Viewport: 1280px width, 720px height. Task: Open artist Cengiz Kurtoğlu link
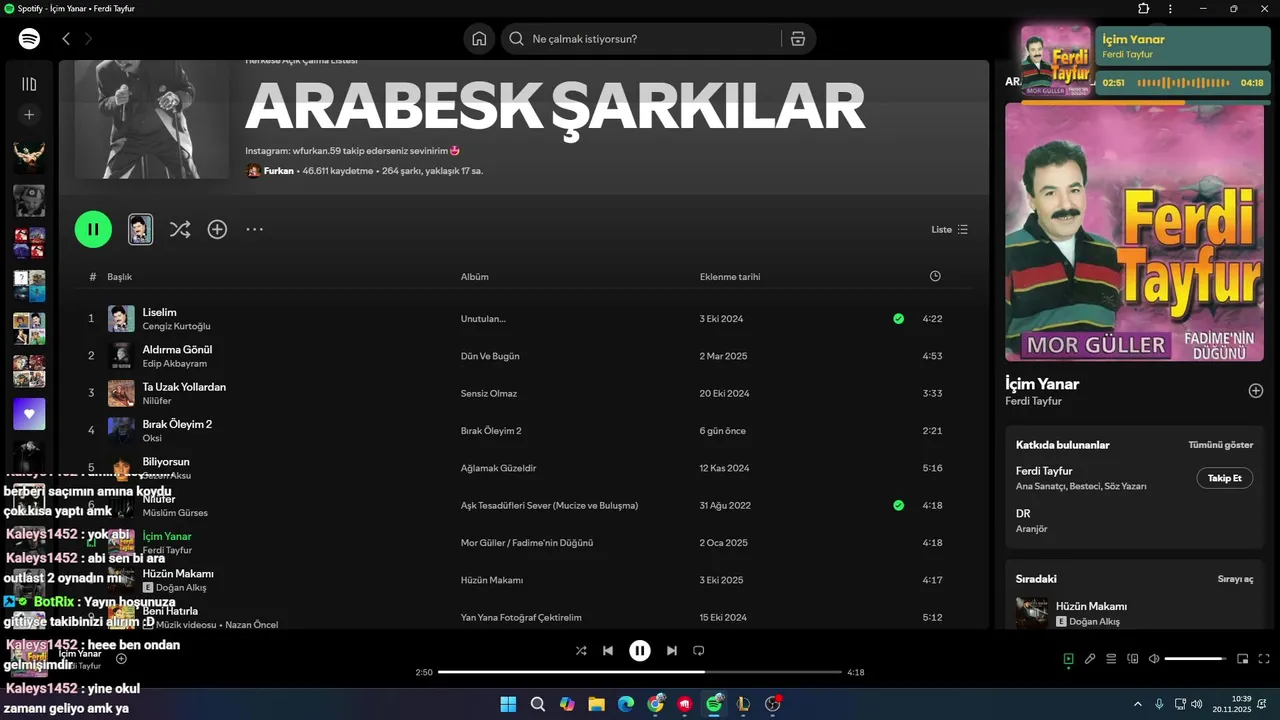176,327
